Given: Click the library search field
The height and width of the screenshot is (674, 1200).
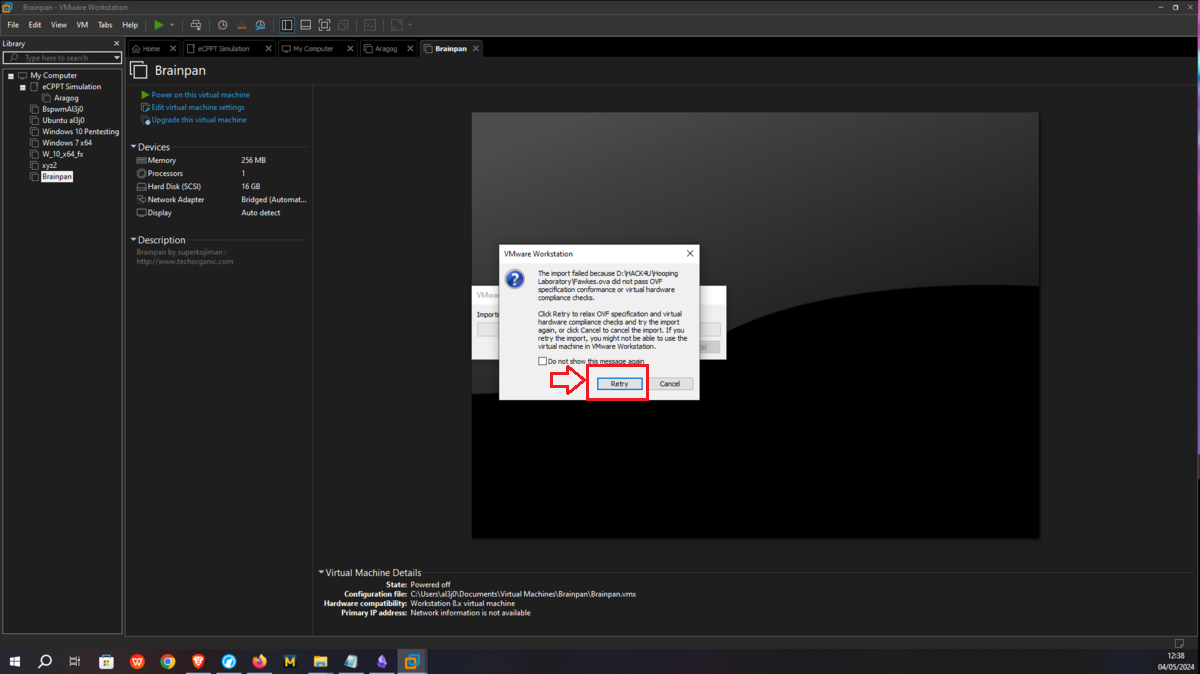Looking at the screenshot, I should pyautogui.click(x=65, y=58).
